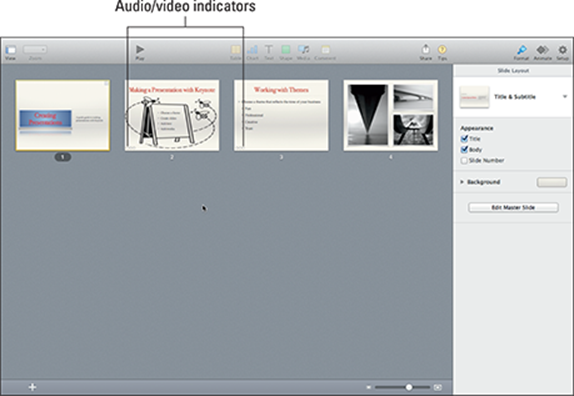Uncheck the Body checkbox
The height and width of the screenshot is (396, 574).
tap(464, 149)
